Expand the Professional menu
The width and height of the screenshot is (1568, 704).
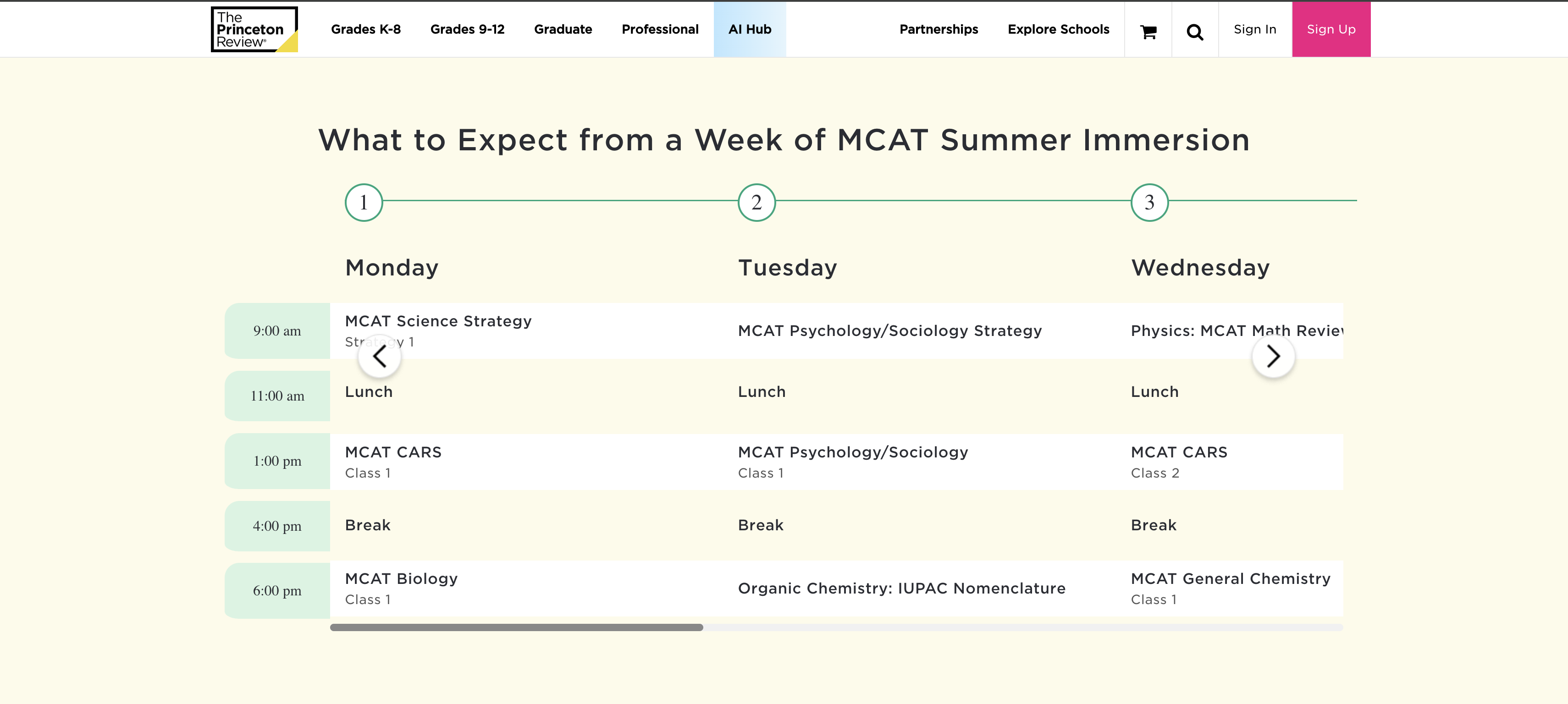coord(660,29)
